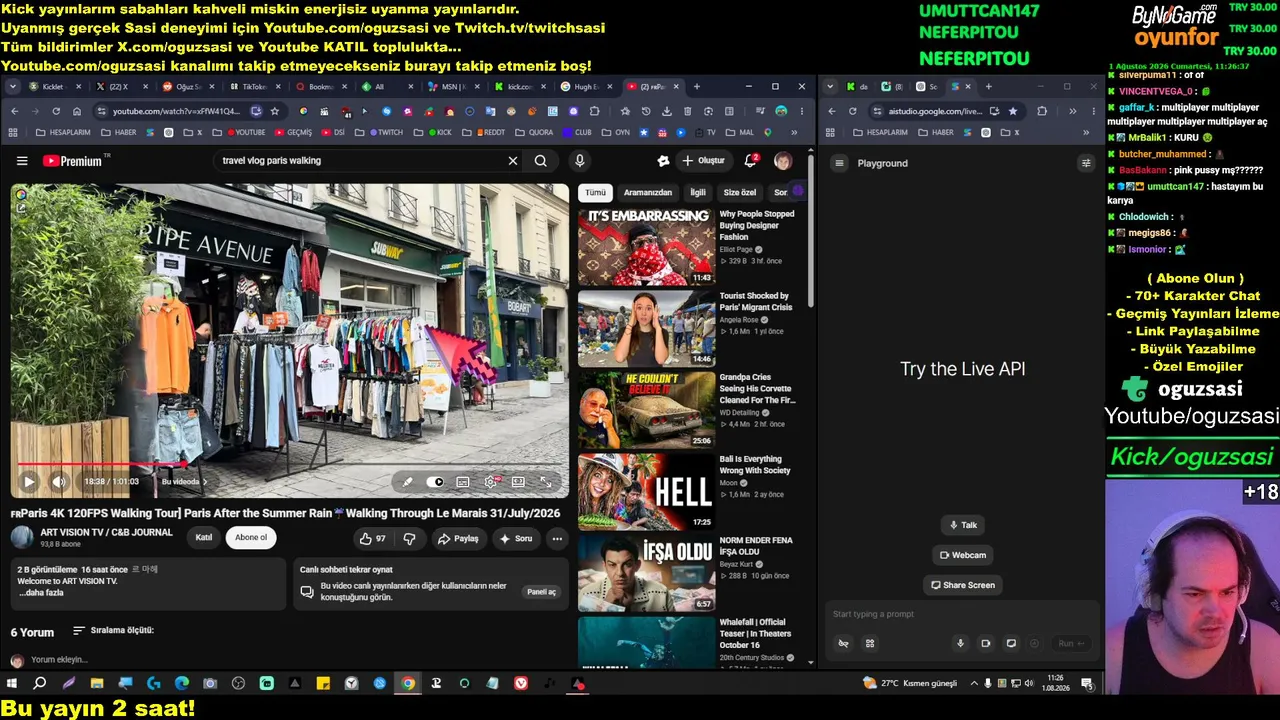Open AI Studio run settings panel
This screenshot has height=720, width=1280.
coord(1086,163)
